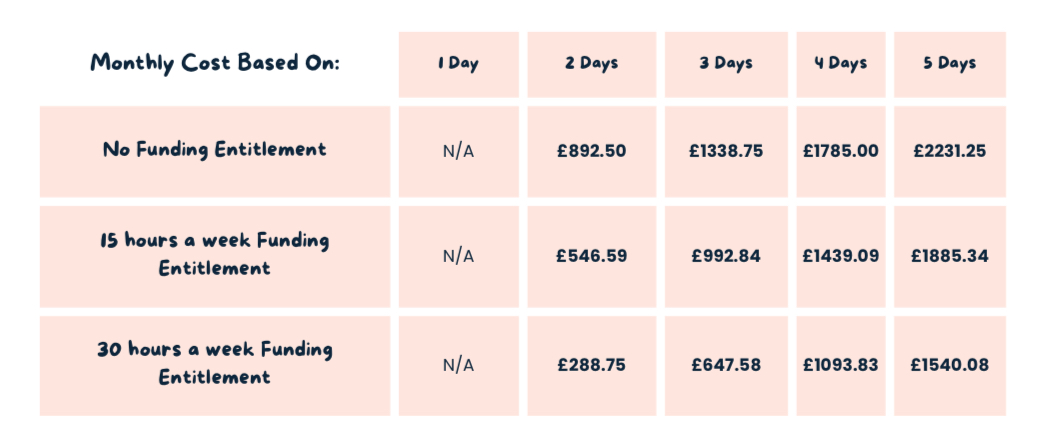Select the No Funding Entitlement row label

pyautogui.click(x=215, y=151)
